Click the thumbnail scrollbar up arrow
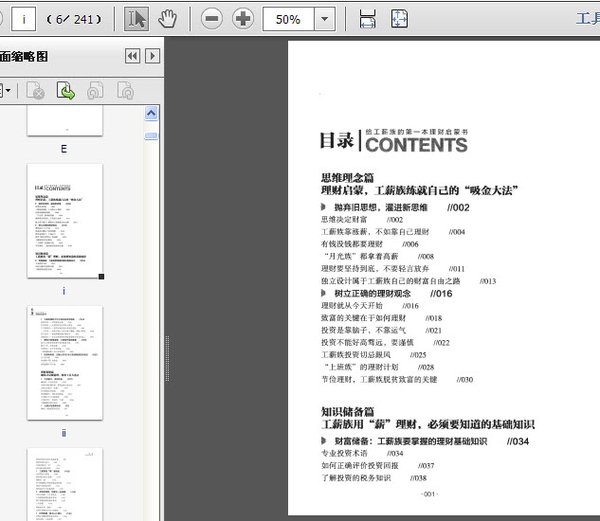600x521 pixels. [151, 112]
